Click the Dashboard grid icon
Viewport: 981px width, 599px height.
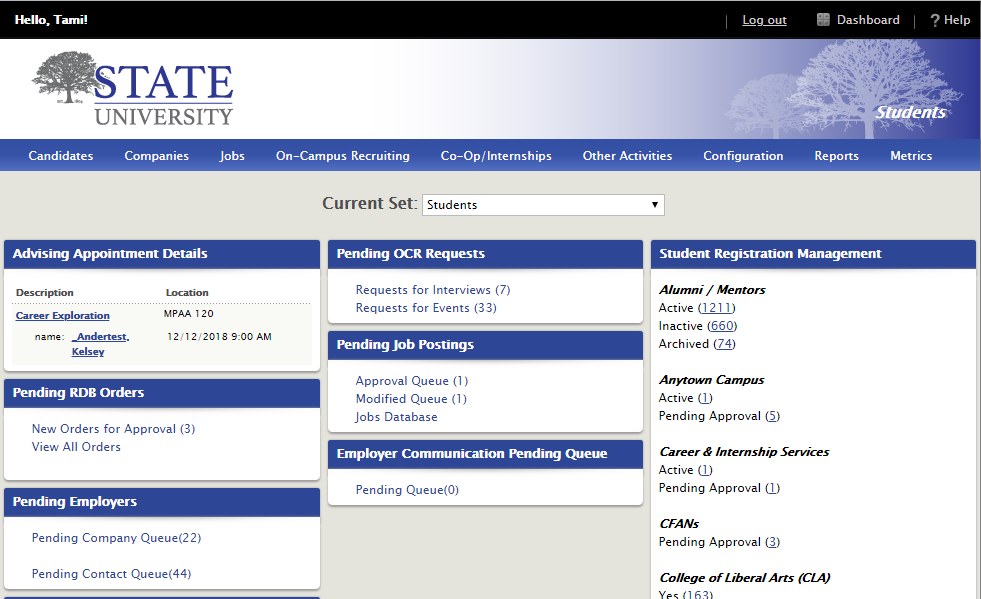pyautogui.click(x=823, y=20)
